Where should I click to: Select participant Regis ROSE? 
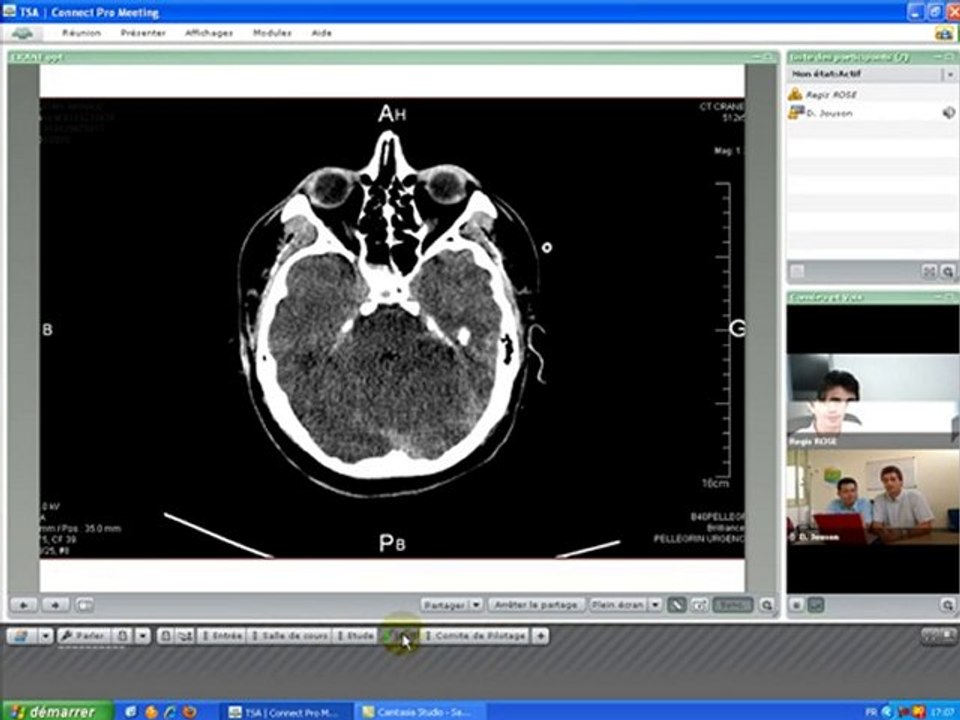831,95
